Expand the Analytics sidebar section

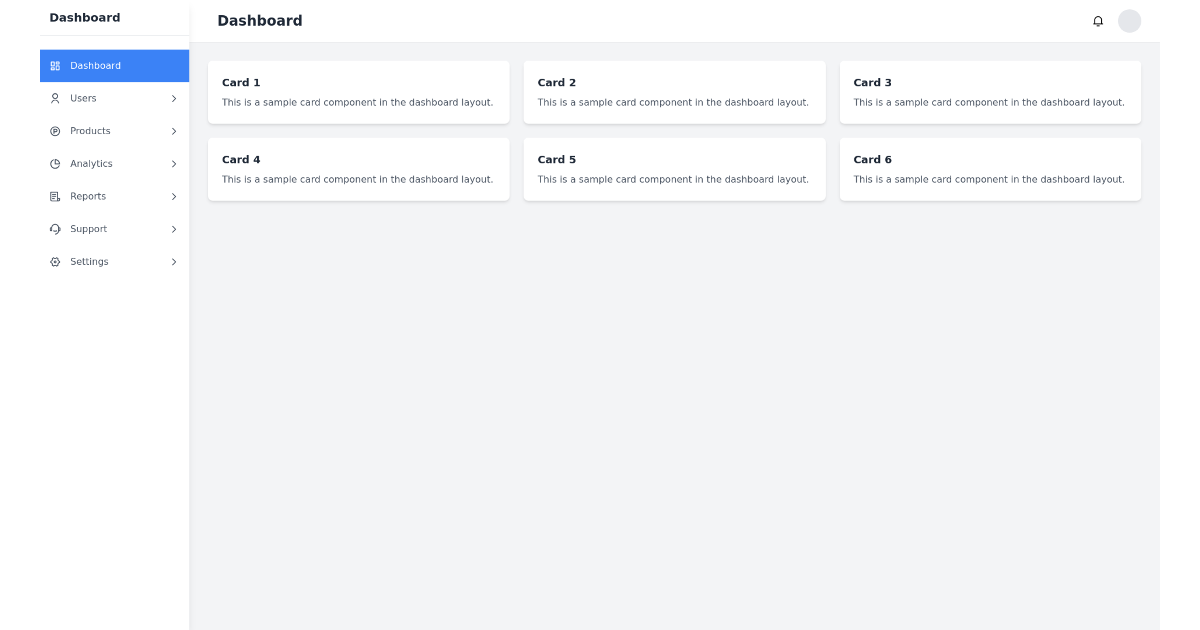pyautogui.click(x=174, y=163)
